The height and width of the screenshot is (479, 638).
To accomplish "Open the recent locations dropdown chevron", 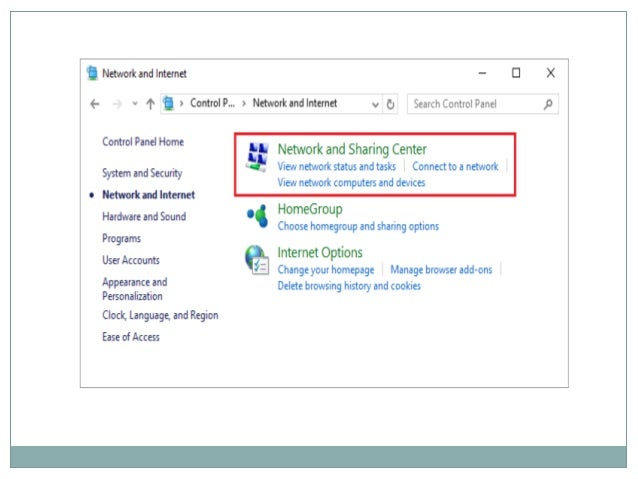I will tap(135, 104).
